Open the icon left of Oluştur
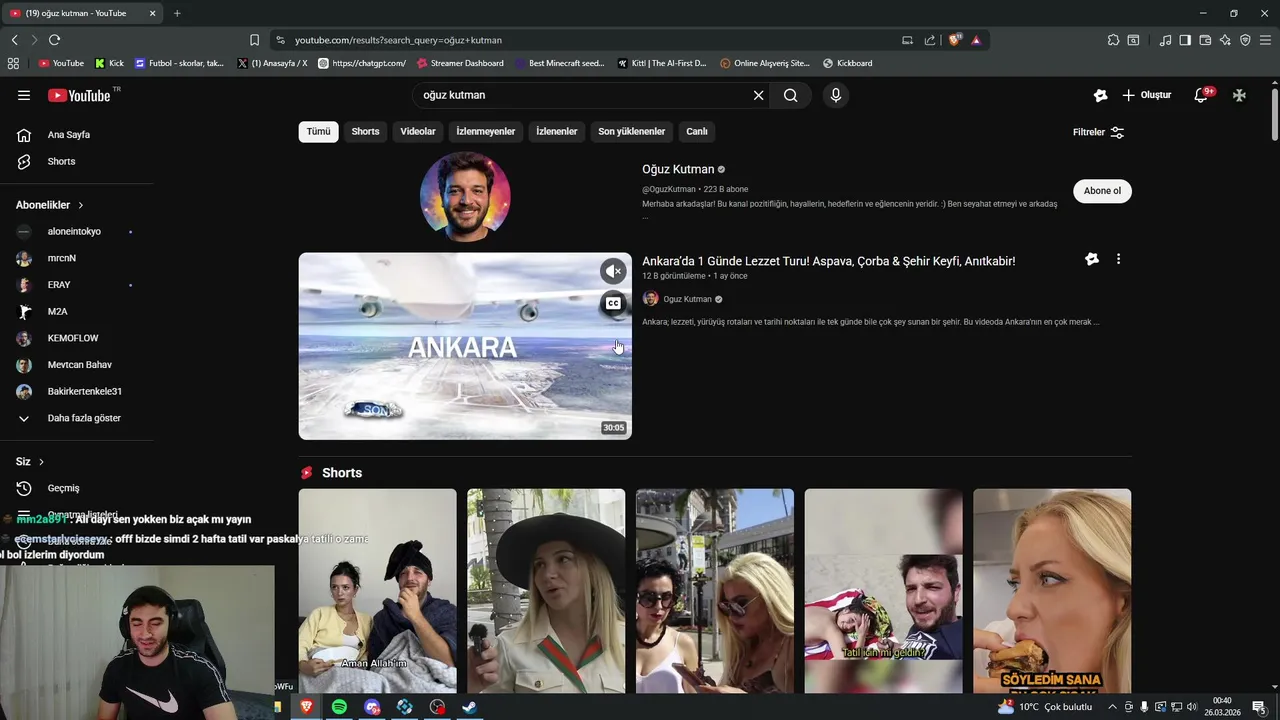Image resolution: width=1280 pixels, height=720 pixels. [1100, 95]
